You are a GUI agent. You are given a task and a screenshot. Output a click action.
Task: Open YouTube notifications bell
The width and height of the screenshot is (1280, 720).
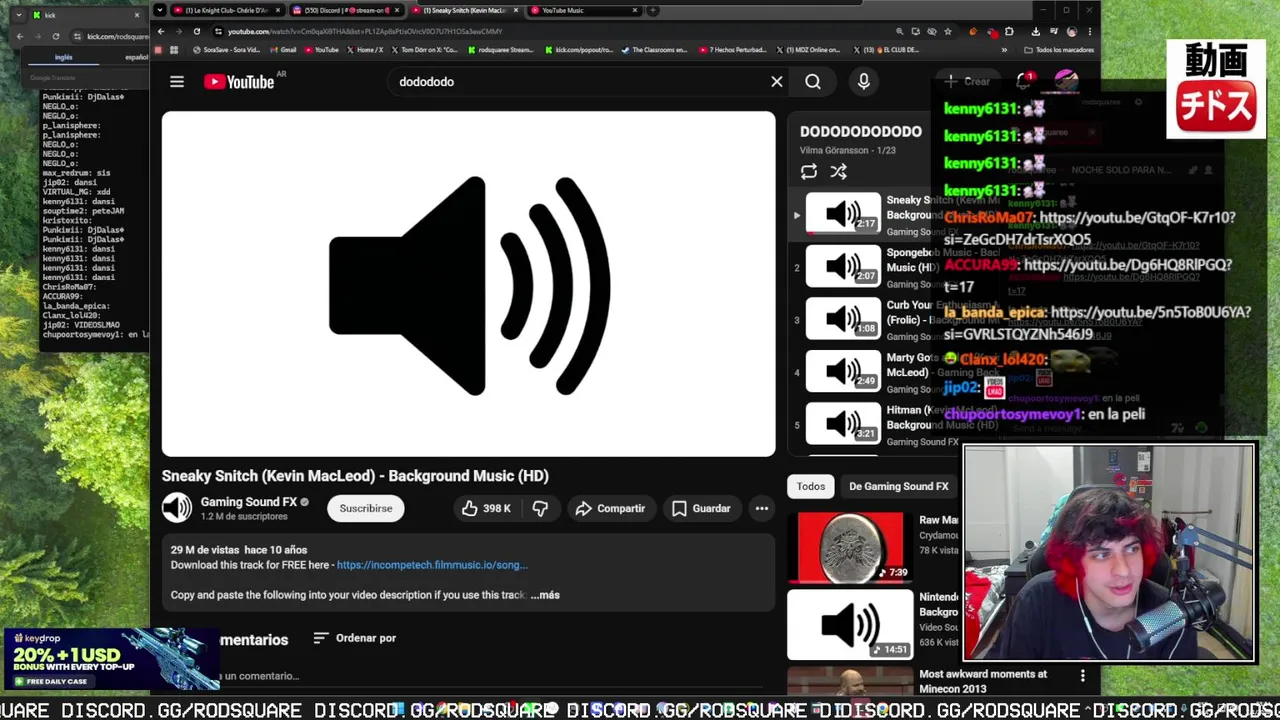pos(1024,81)
